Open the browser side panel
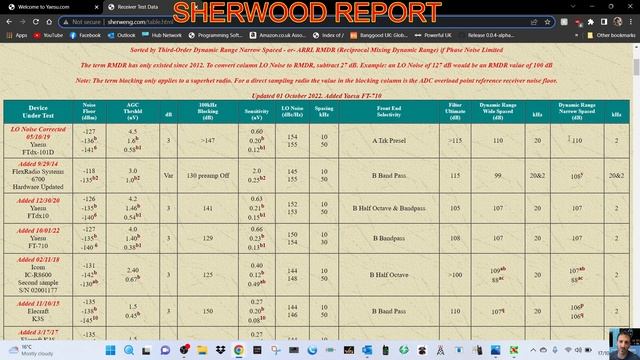This screenshot has height=360, width=640. (604, 22)
